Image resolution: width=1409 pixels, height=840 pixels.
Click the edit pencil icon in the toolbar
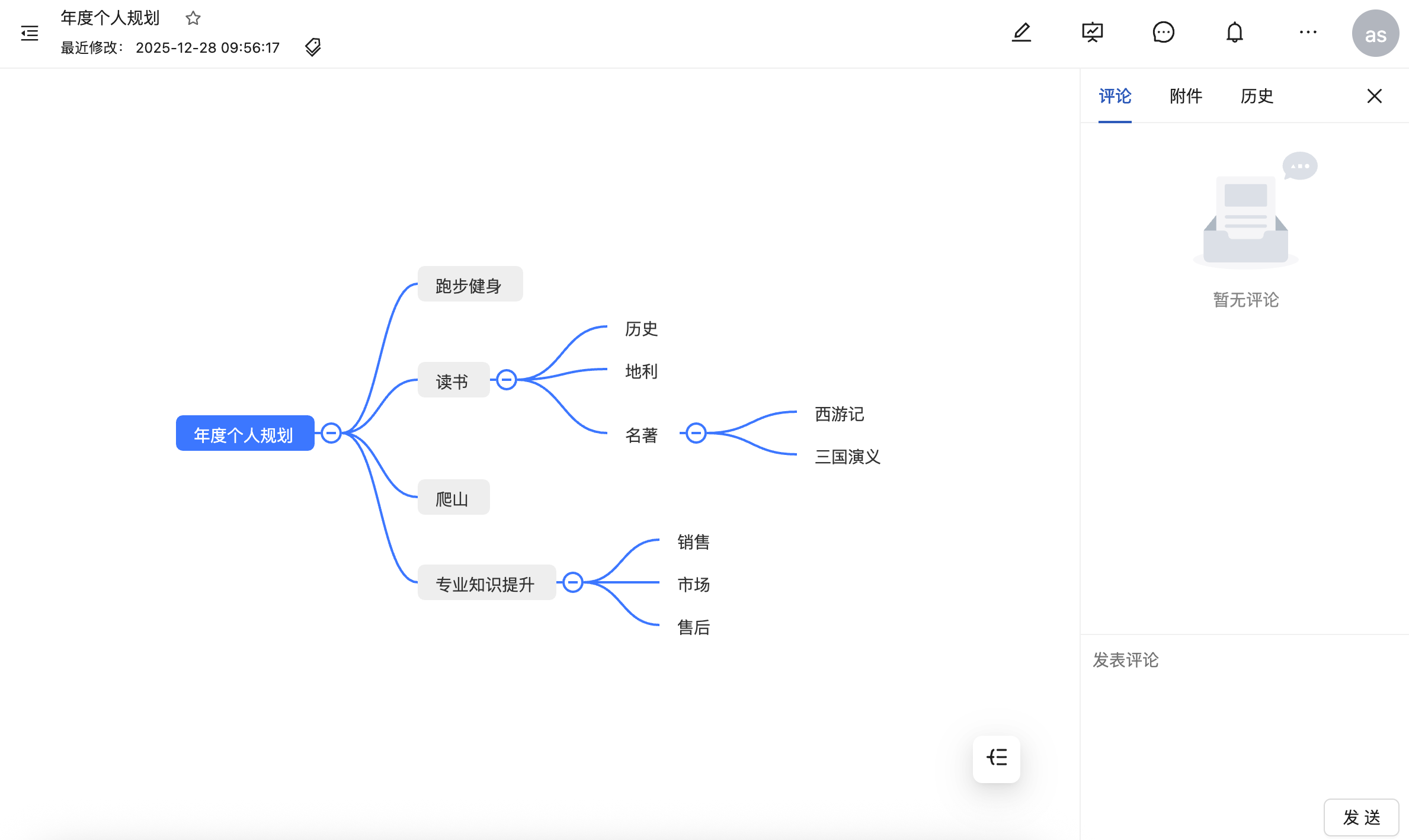pyautogui.click(x=1021, y=33)
